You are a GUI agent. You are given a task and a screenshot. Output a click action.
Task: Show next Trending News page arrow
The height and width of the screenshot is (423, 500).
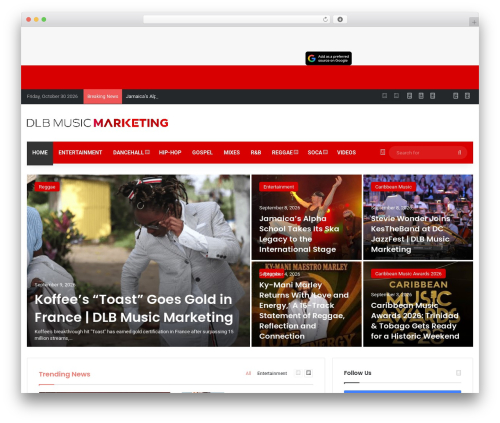[309, 373]
